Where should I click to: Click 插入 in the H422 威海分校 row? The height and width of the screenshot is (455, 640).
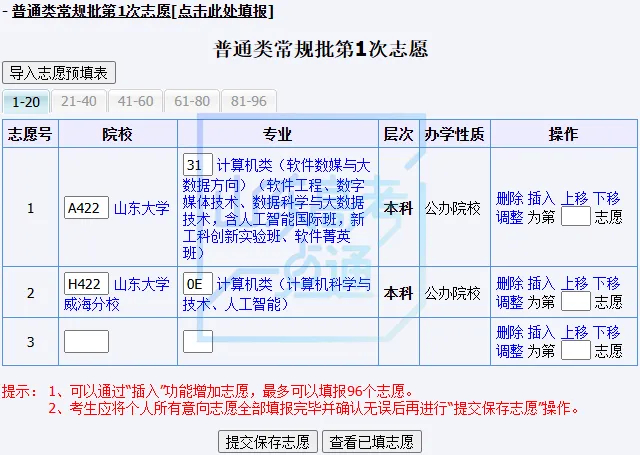tap(541, 283)
